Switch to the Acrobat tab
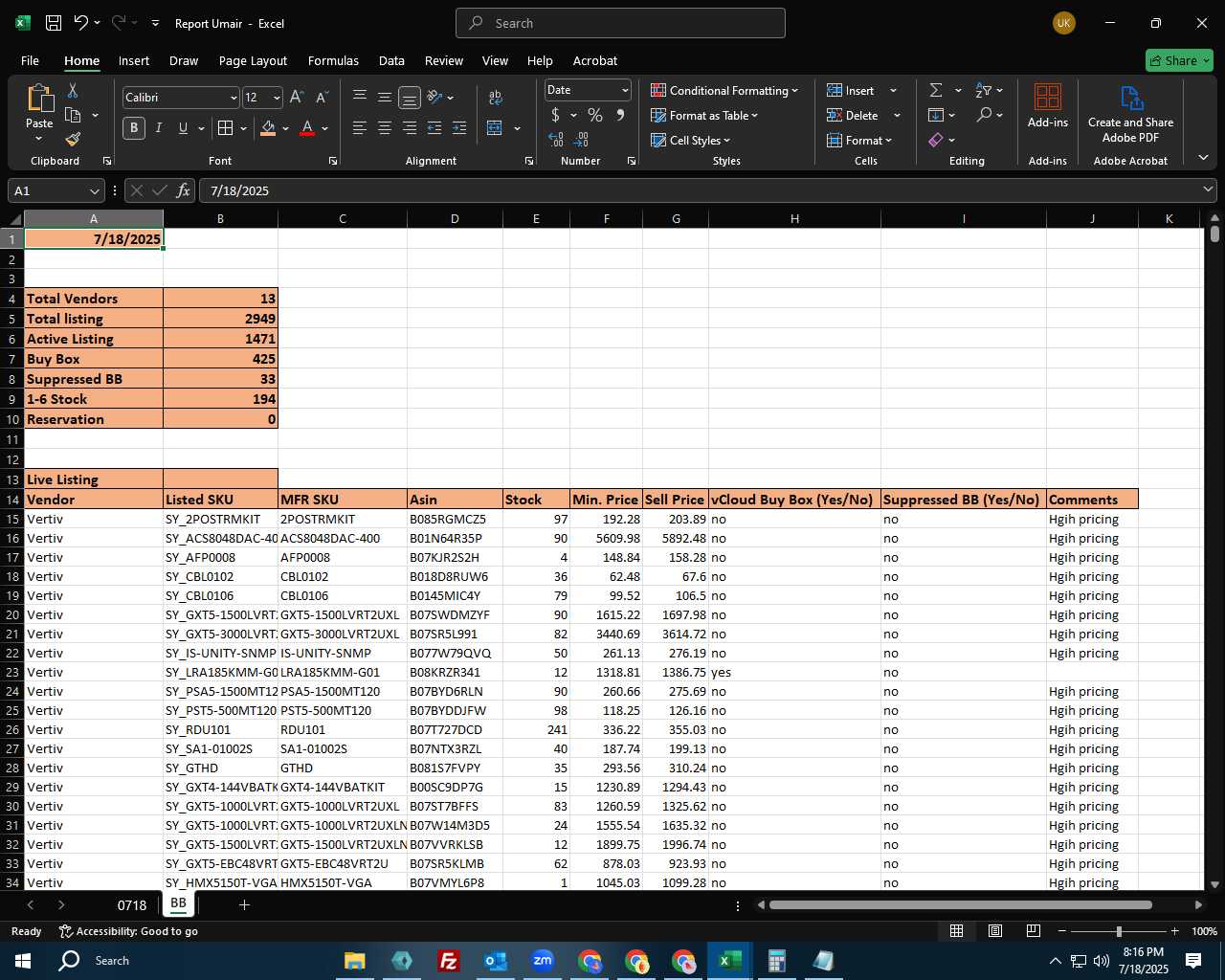This screenshot has height=980, width=1225. (595, 60)
